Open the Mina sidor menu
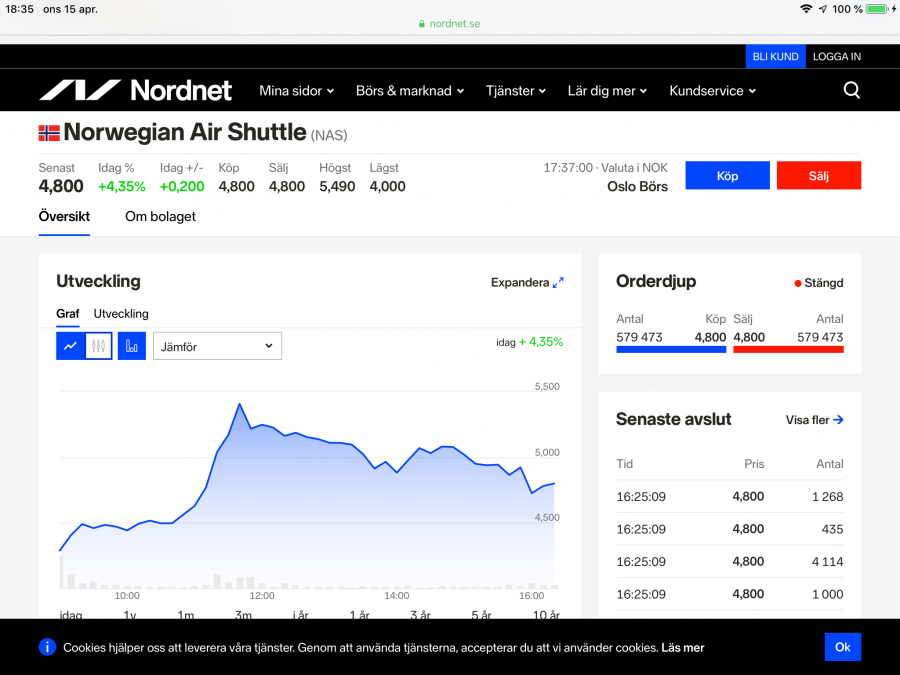Image resolution: width=900 pixels, height=675 pixels. pyautogui.click(x=296, y=91)
